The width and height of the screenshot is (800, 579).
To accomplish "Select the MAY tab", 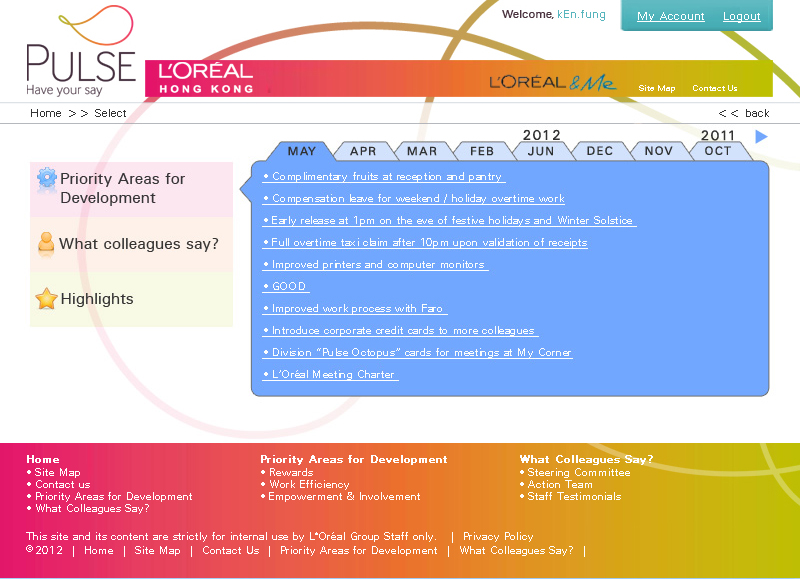I will point(302,151).
